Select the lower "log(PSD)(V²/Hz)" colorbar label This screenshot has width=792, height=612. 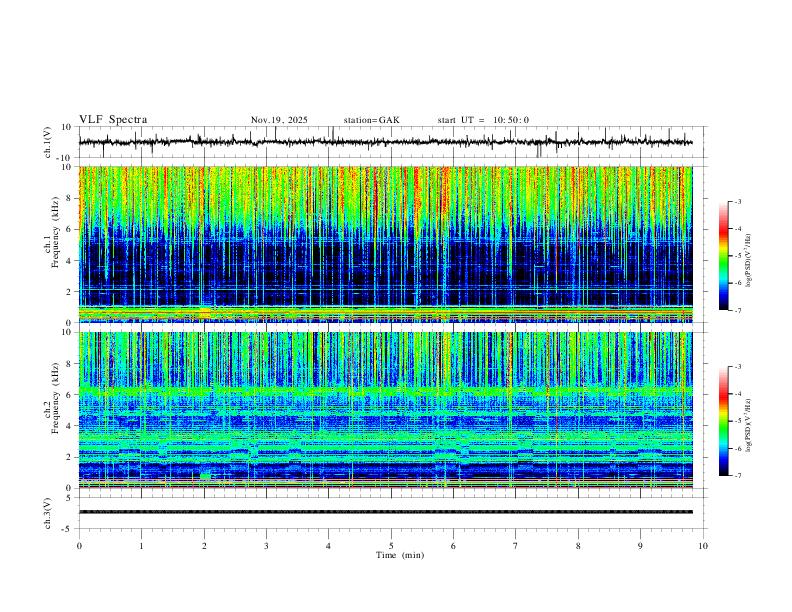click(749, 425)
